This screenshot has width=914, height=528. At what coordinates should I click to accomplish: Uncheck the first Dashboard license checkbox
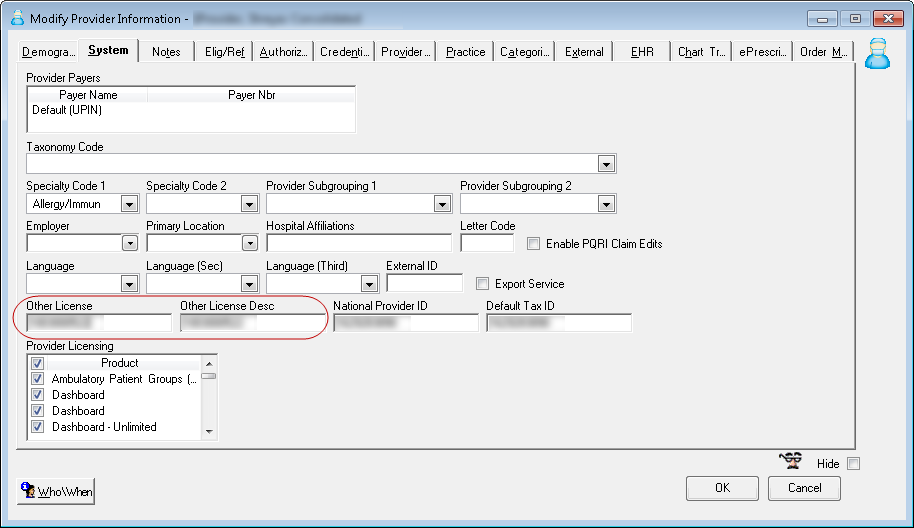(38, 395)
